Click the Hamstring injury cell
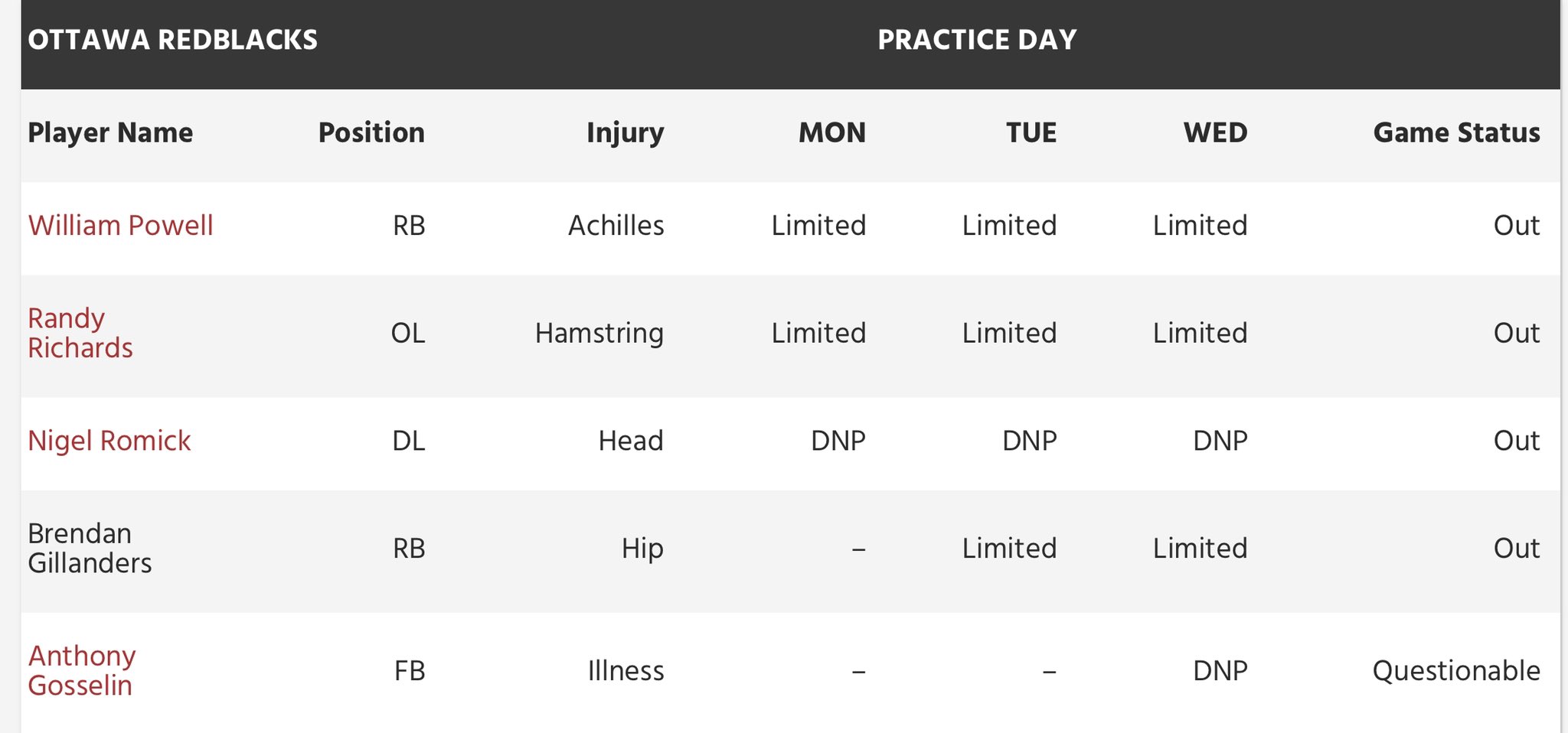This screenshot has width=1568, height=733. click(x=599, y=334)
